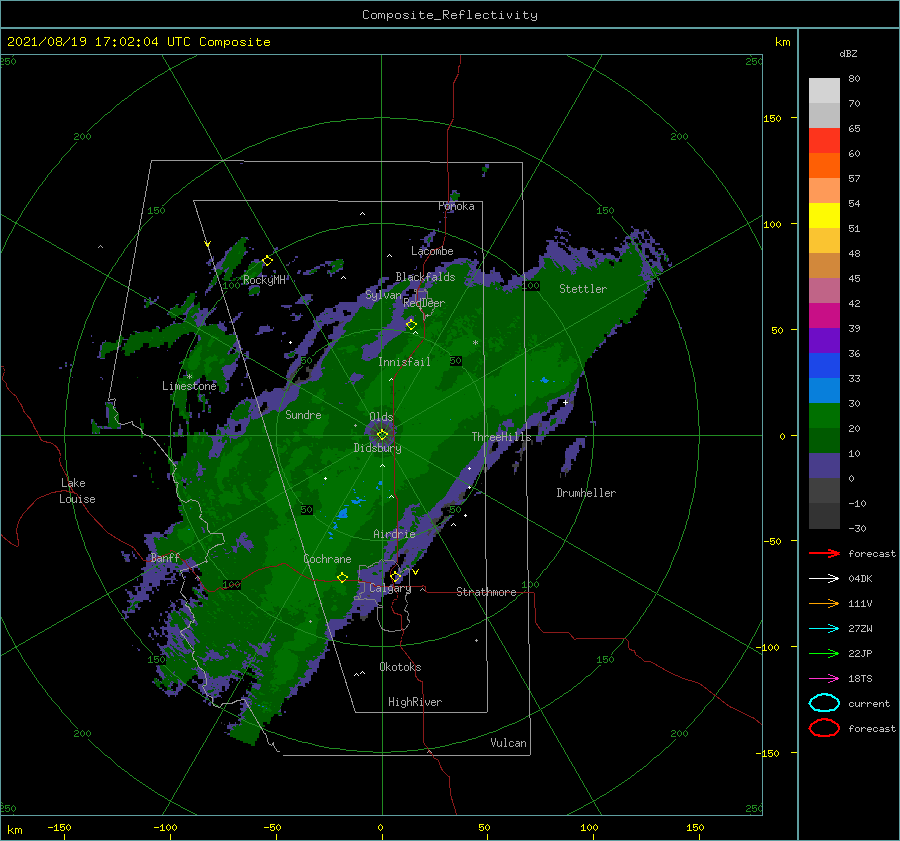Select the 33 dBZ blue legend swatch

pyautogui.click(x=824, y=390)
